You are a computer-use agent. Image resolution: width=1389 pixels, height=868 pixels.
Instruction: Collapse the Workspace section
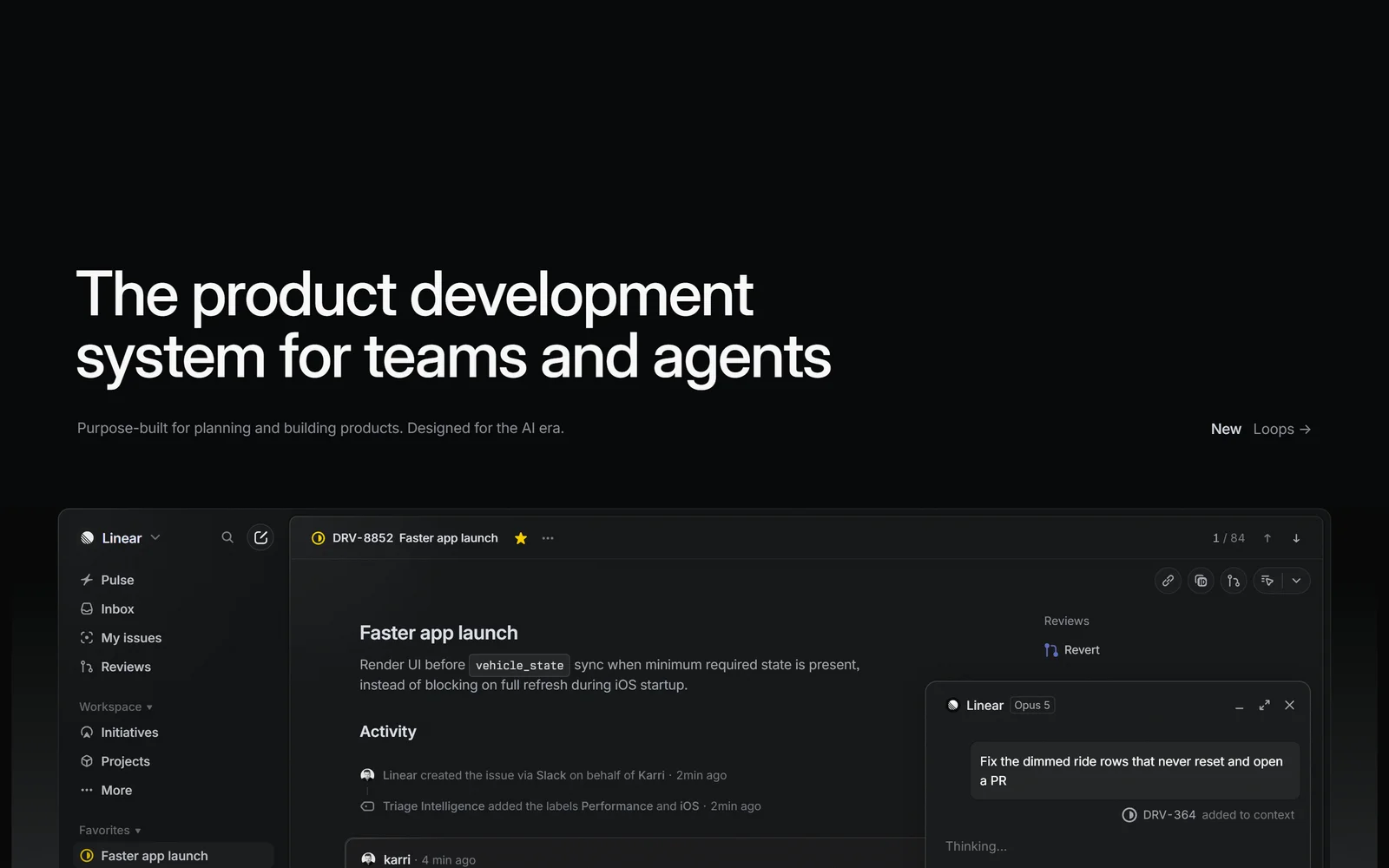coord(115,707)
